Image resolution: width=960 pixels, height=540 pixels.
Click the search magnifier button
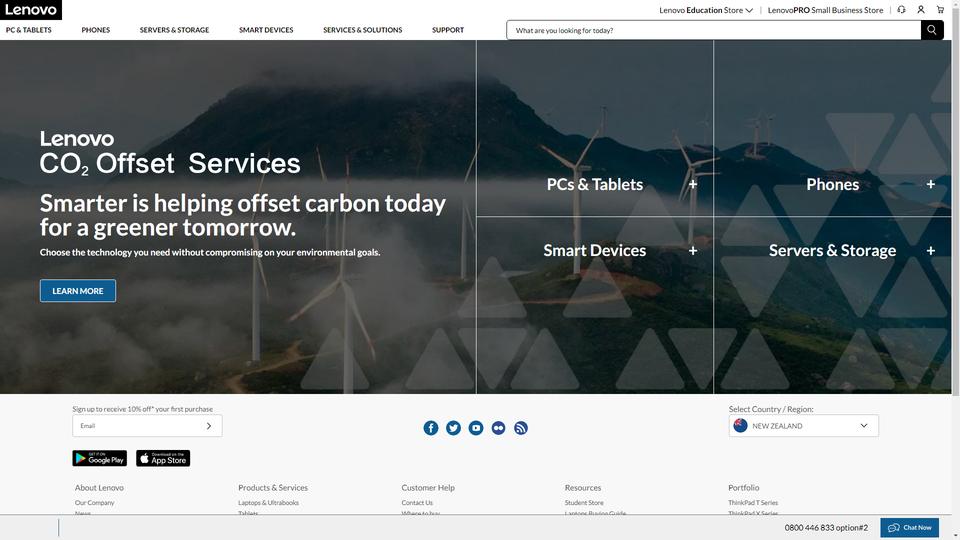[932, 29]
